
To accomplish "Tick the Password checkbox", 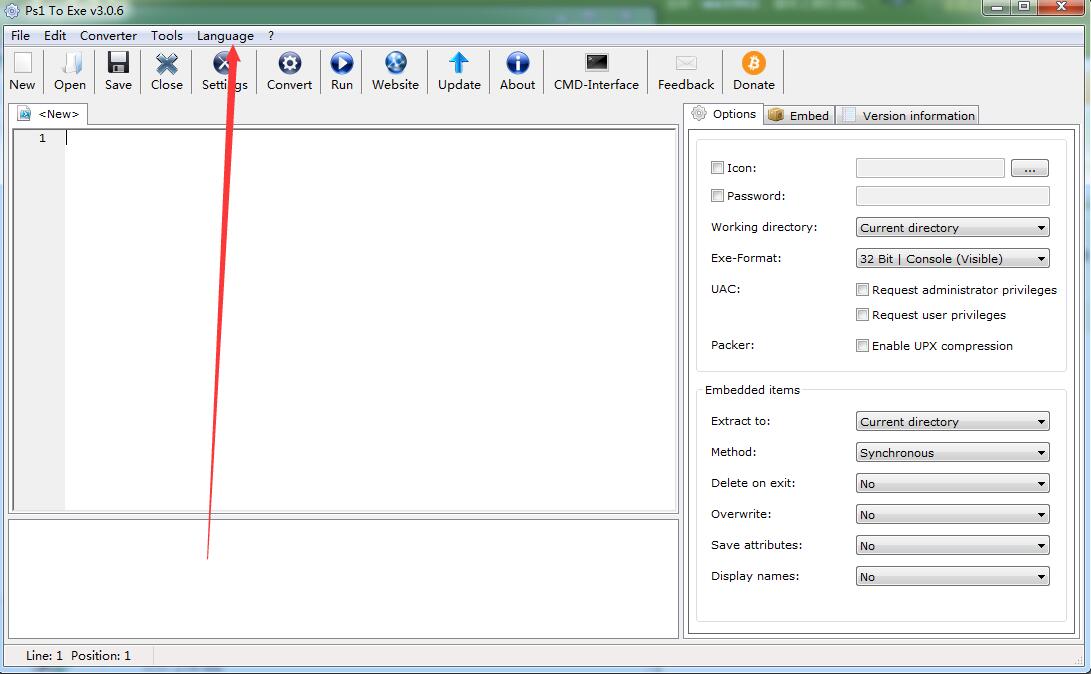I will [x=717, y=196].
